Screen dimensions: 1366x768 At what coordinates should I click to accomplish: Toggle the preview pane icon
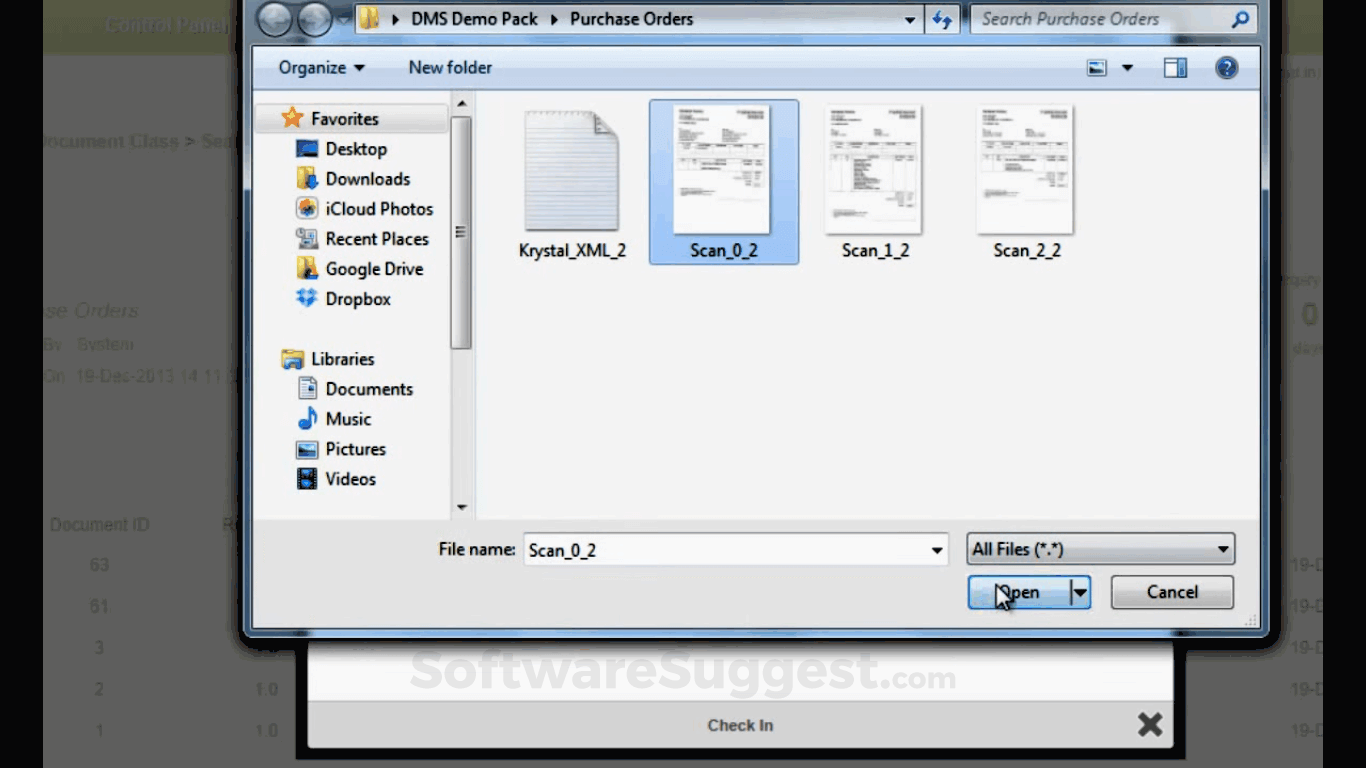(1175, 68)
